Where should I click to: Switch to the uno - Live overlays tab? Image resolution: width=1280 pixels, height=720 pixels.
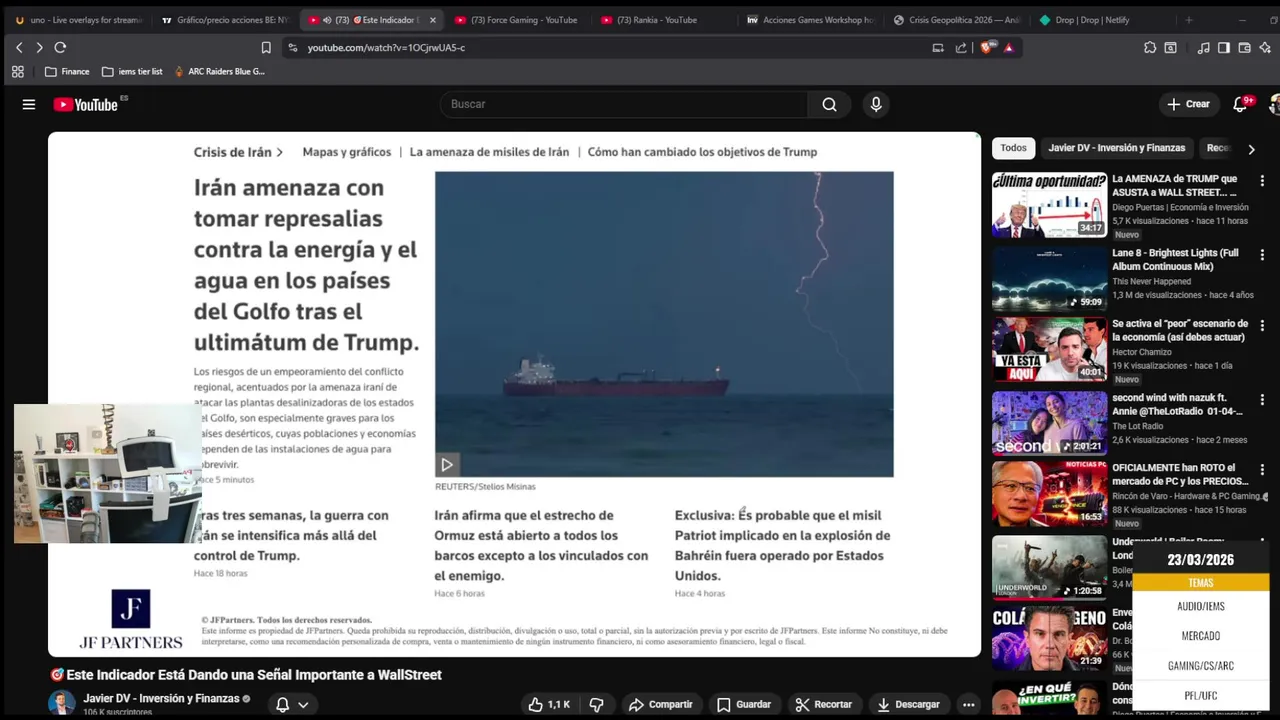coord(79,20)
